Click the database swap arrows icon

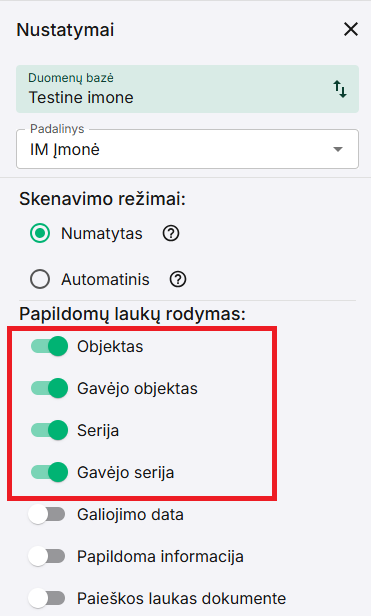click(340, 89)
